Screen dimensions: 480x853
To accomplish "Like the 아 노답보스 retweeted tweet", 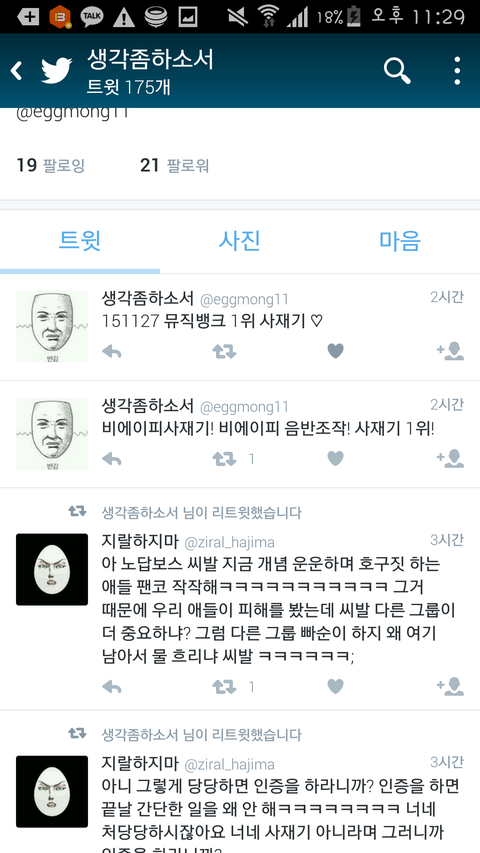I will (335, 687).
